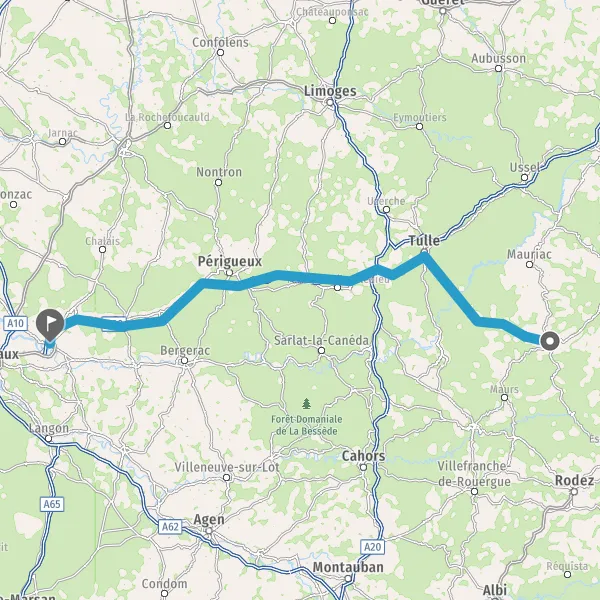Select the Tulle city label
The image size is (600, 600).
coord(424,241)
